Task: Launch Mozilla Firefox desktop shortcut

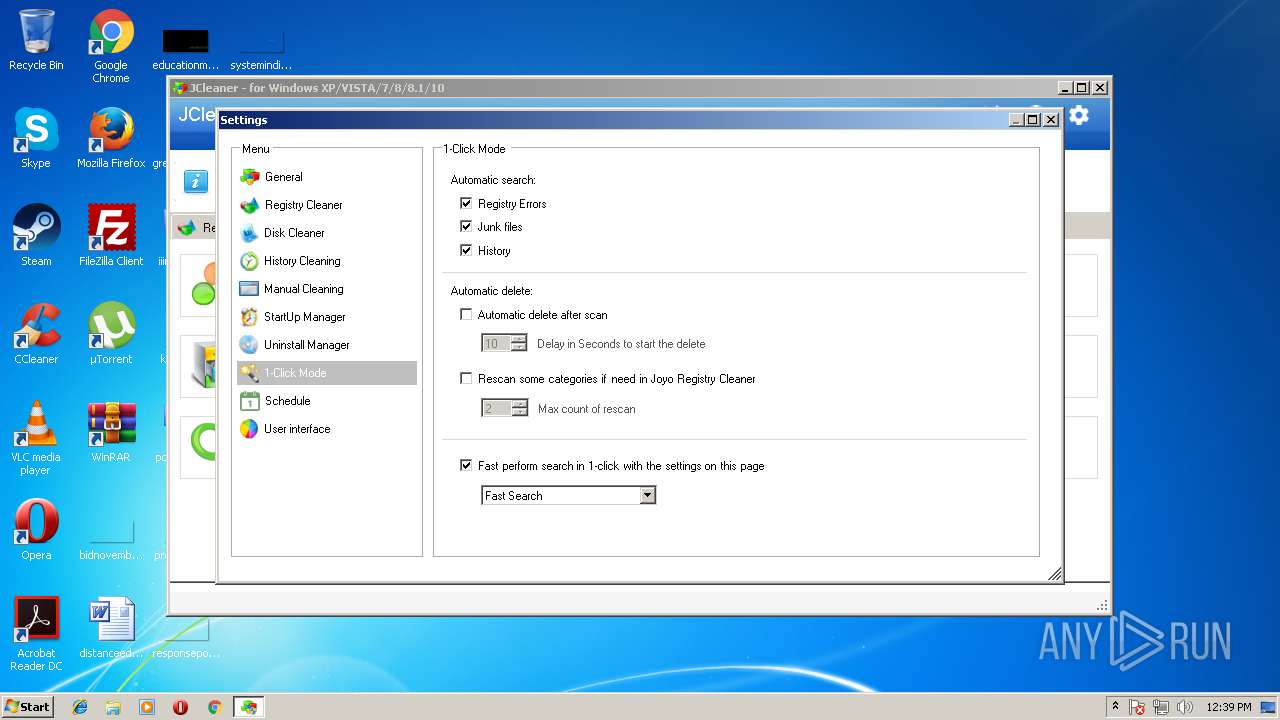Action: pos(111,138)
